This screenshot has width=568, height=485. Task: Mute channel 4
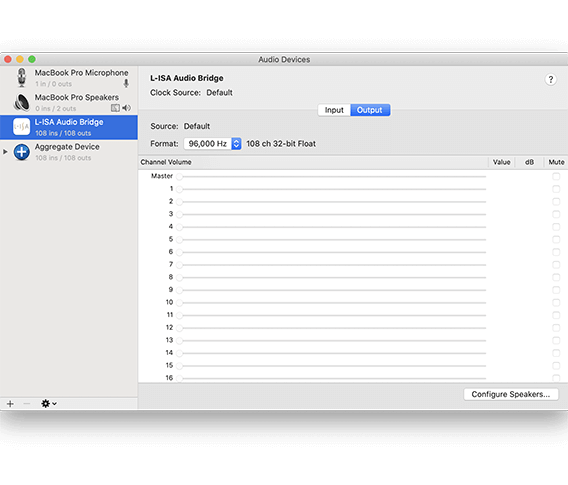pos(556,227)
